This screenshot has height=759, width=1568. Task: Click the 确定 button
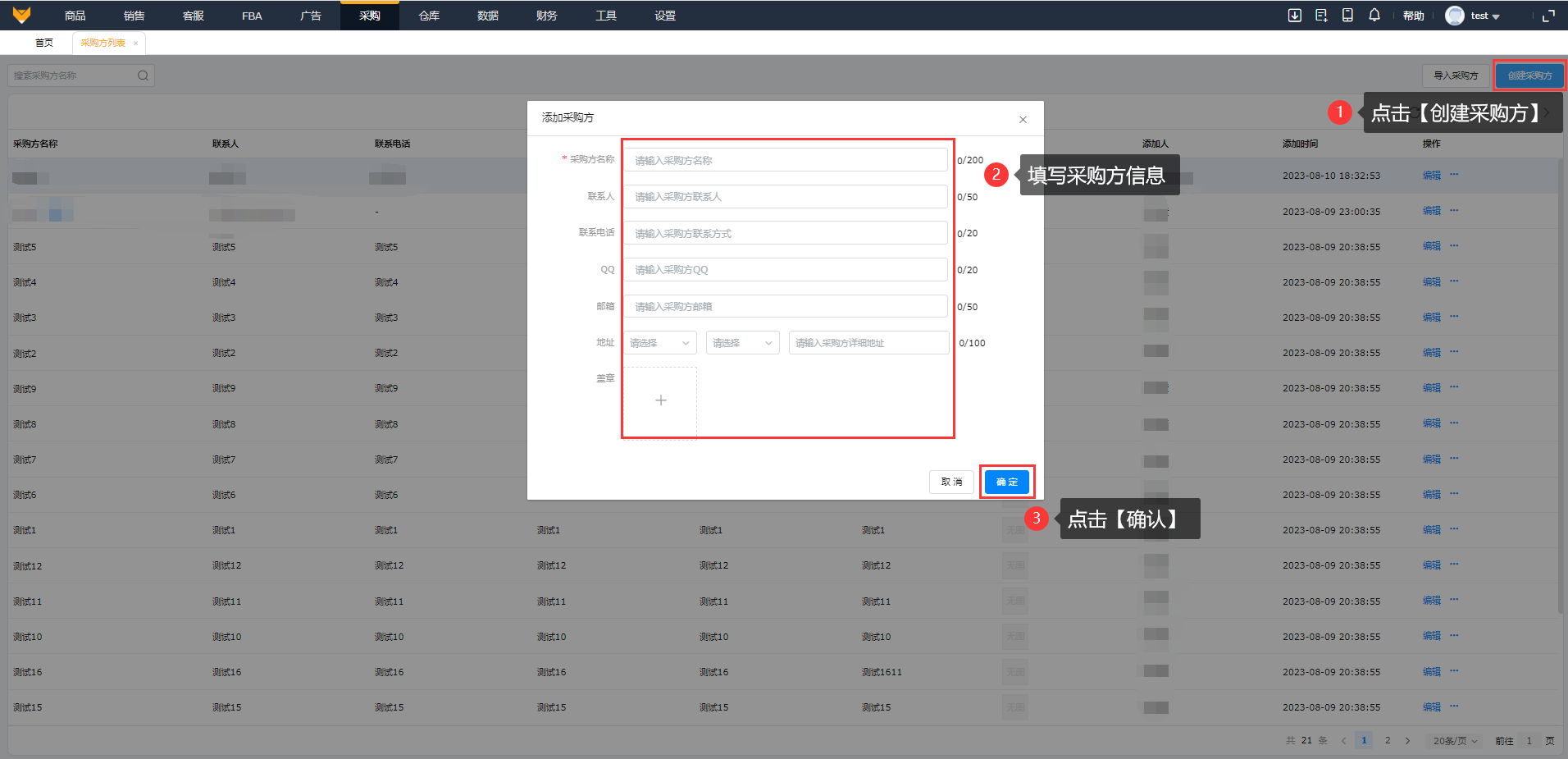[1006, 482]
